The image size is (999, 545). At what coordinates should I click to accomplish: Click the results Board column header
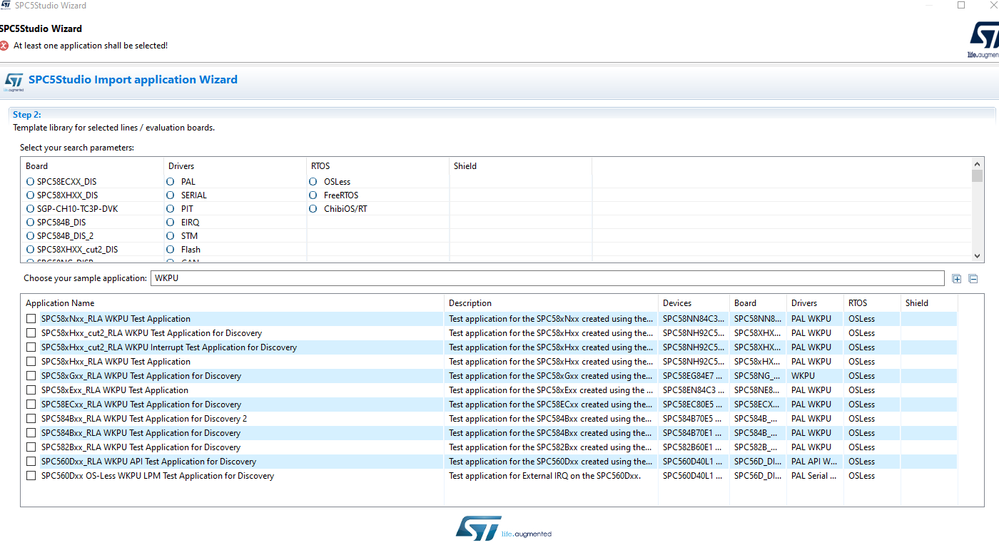pos(758,303)
